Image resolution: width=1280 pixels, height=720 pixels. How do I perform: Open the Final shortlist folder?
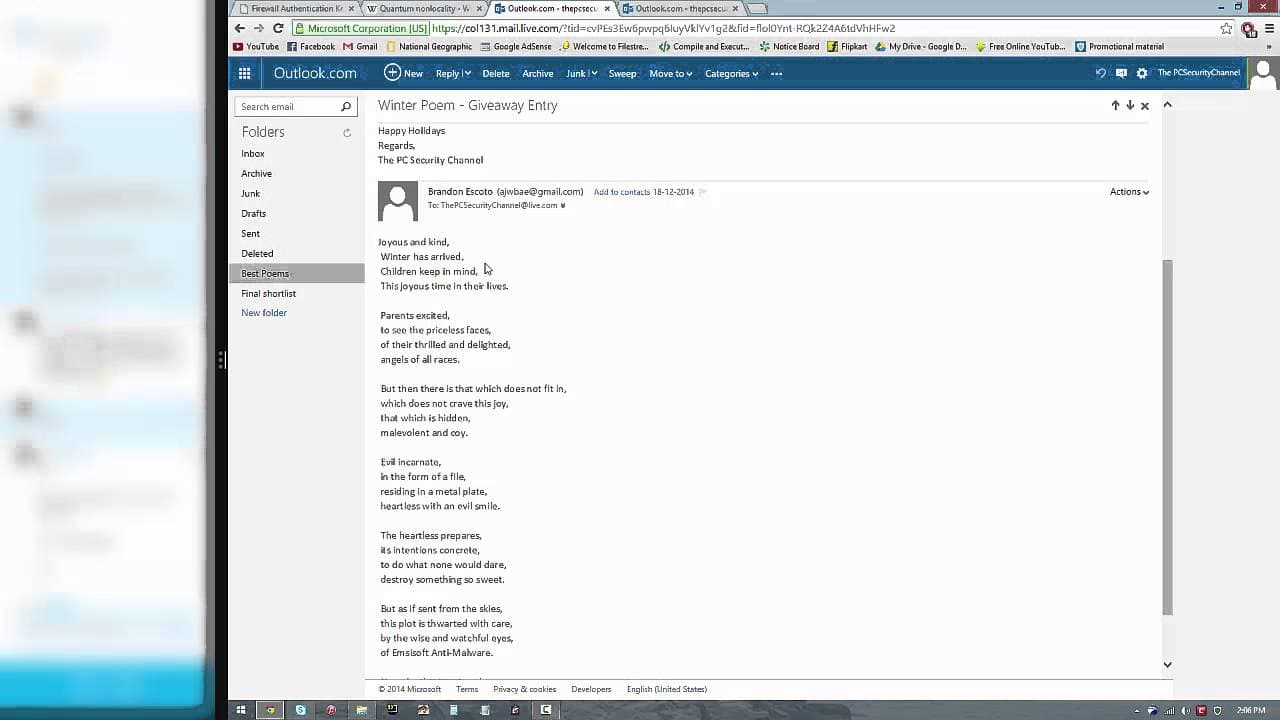tap(268, 294)
